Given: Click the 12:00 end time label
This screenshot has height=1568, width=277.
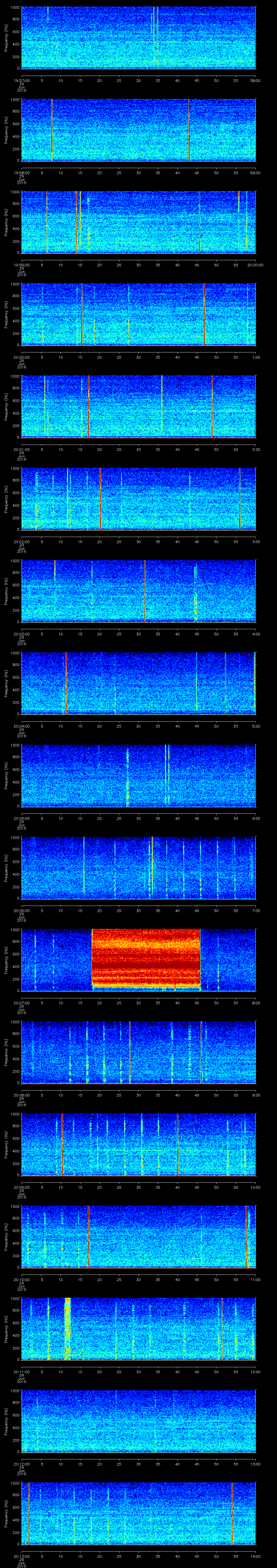Looking at the screenshot, I should click(256, 1372).
